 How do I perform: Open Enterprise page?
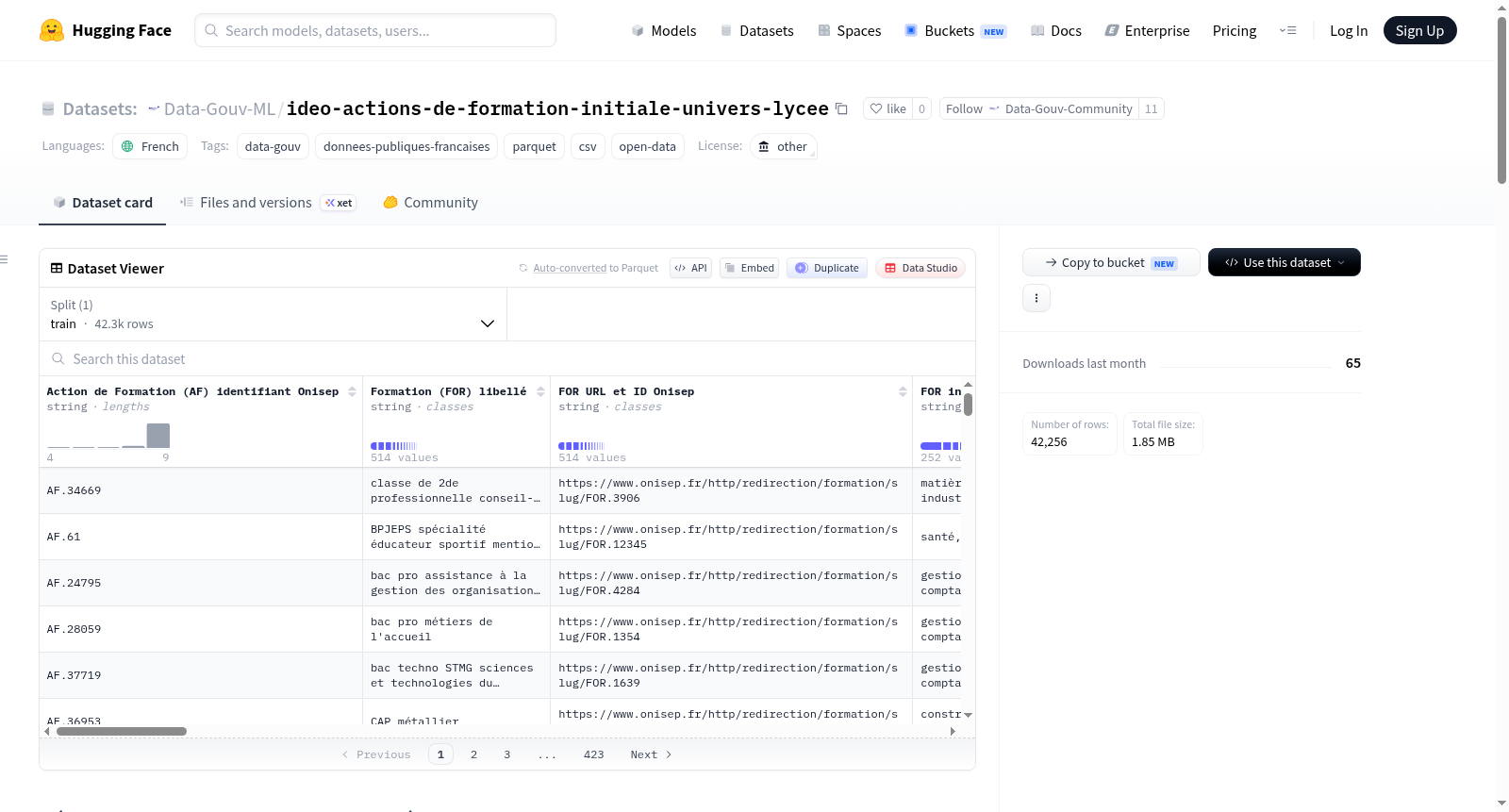point(1147,30)
